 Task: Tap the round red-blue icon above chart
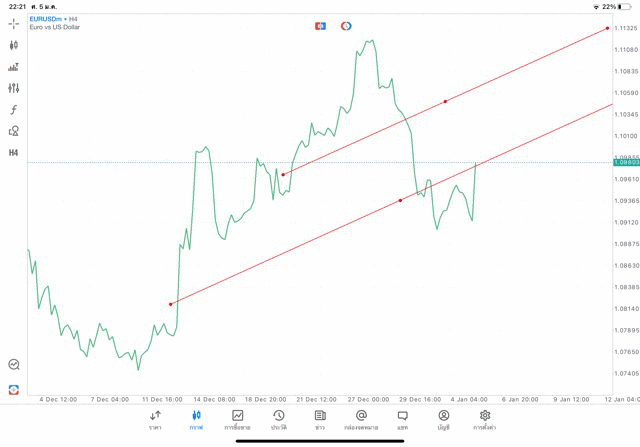[x=346, y=26]
